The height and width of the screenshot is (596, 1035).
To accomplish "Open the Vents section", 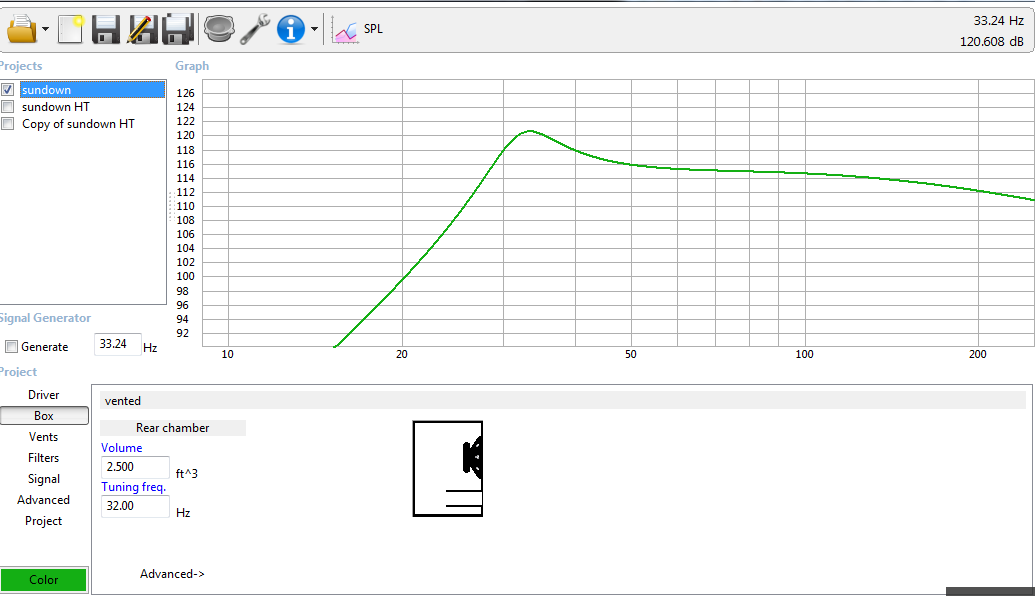I will [44, 437].
